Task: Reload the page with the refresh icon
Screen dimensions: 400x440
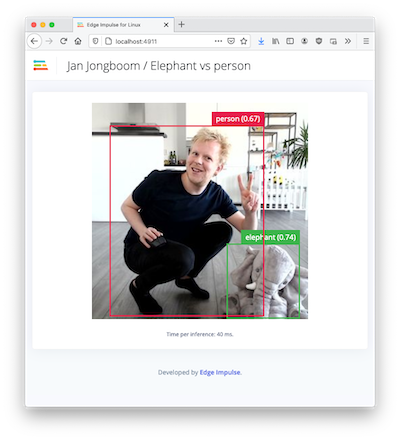Action: (x=63, y=41)
